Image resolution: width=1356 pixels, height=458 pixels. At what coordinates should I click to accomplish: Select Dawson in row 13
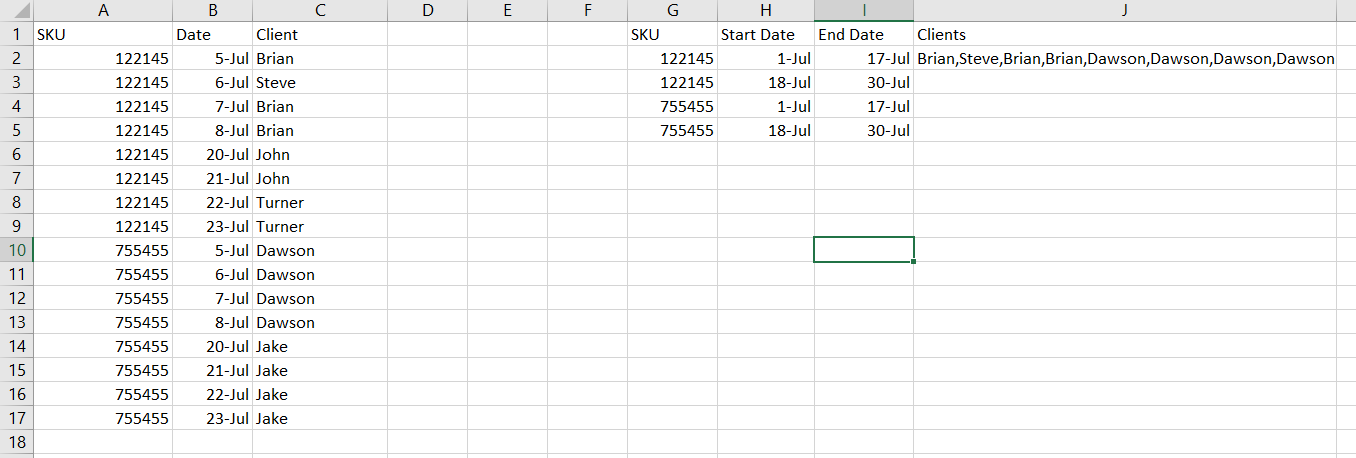tap(320, 322)
